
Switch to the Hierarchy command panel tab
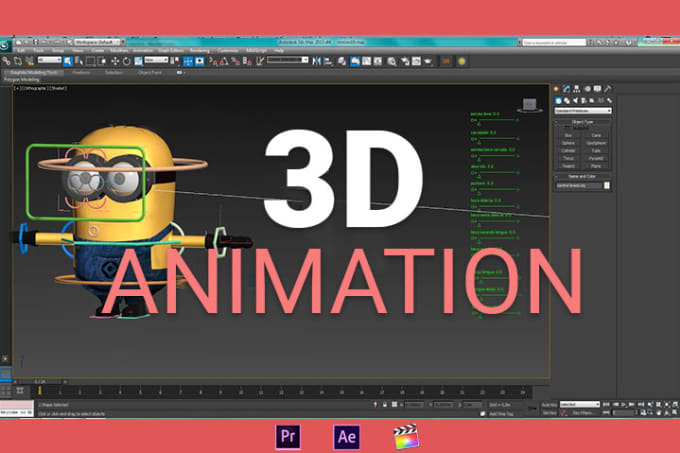(x=576, y=89)
